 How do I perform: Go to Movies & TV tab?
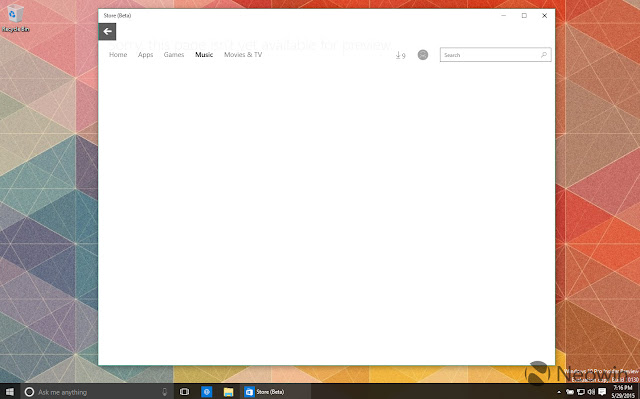point(243,55)
